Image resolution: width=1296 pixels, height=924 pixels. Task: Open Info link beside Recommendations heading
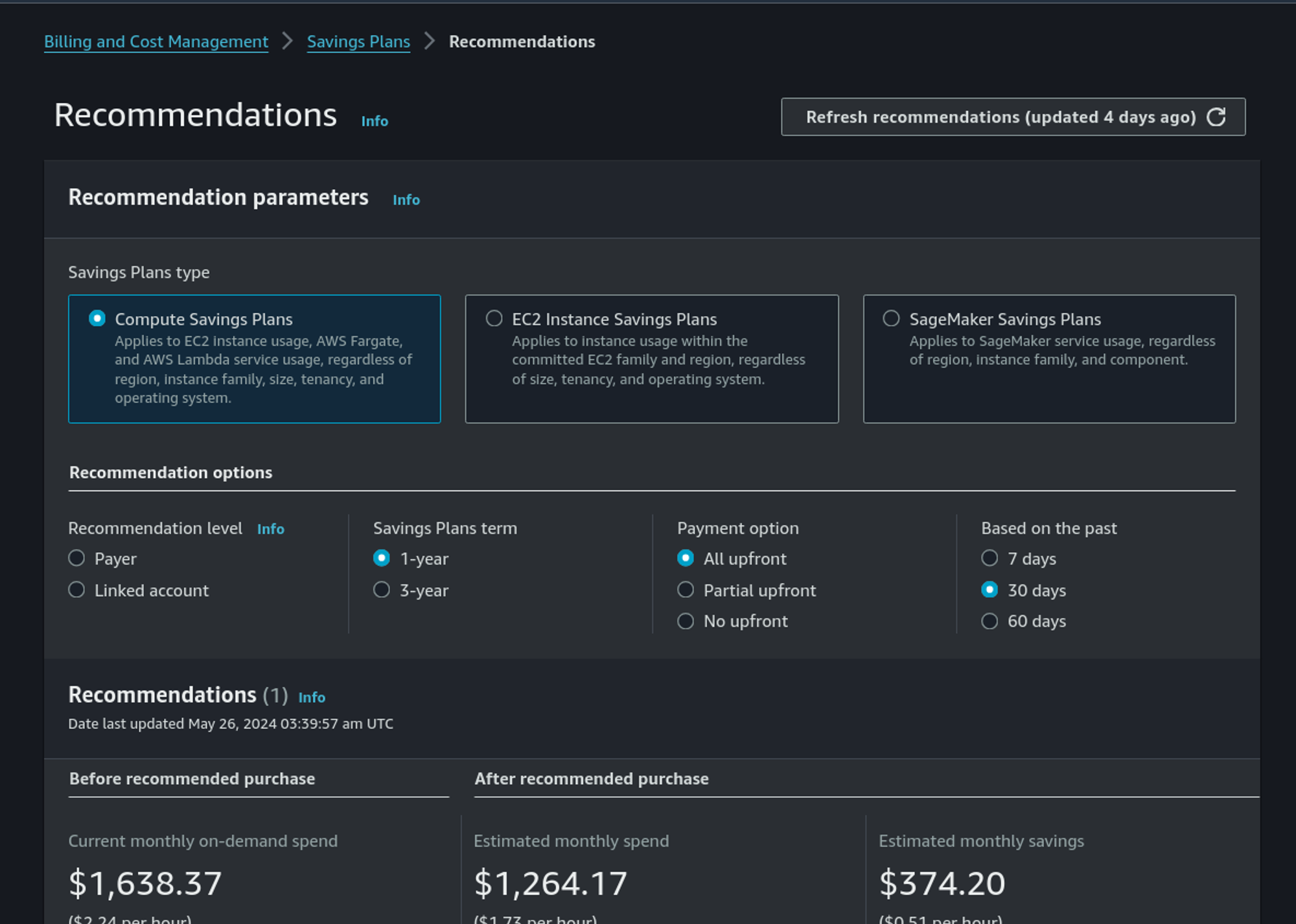point(375,121)
